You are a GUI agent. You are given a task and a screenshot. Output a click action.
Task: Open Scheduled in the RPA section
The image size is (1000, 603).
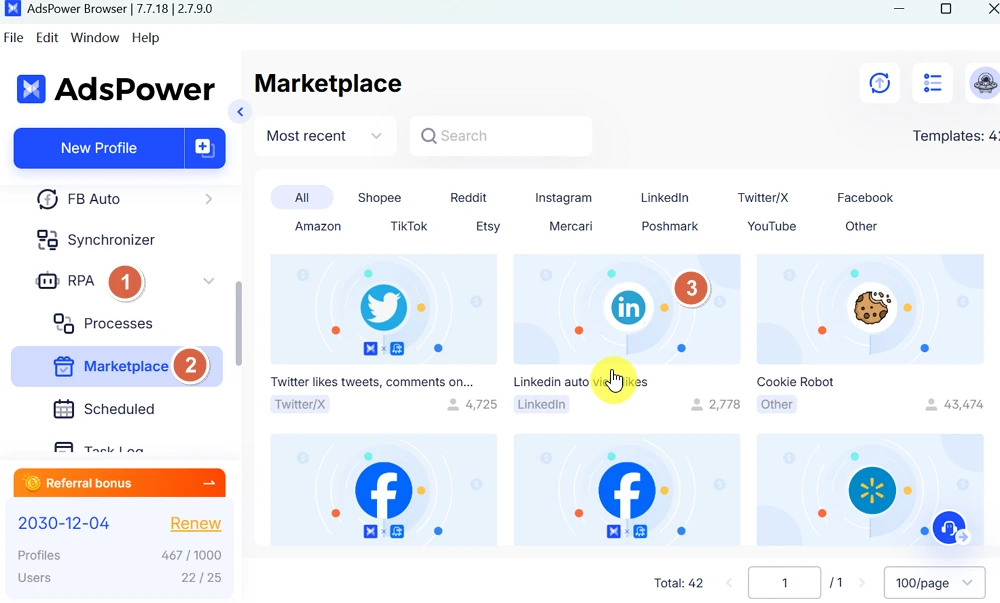[x=118, y=409]
